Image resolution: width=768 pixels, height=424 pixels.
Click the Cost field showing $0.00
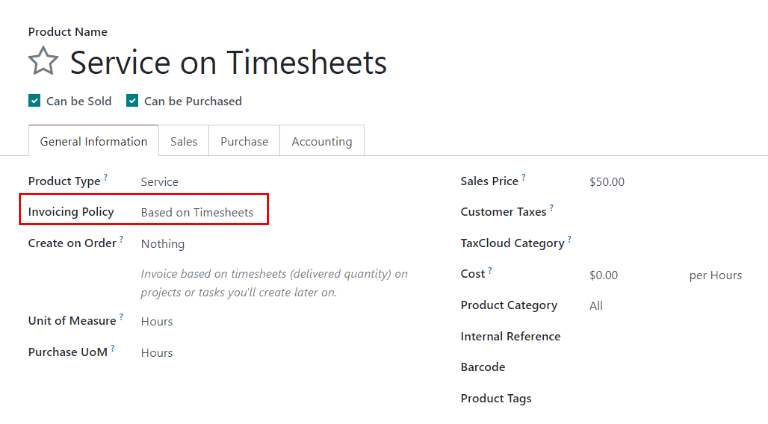(604, 275)
